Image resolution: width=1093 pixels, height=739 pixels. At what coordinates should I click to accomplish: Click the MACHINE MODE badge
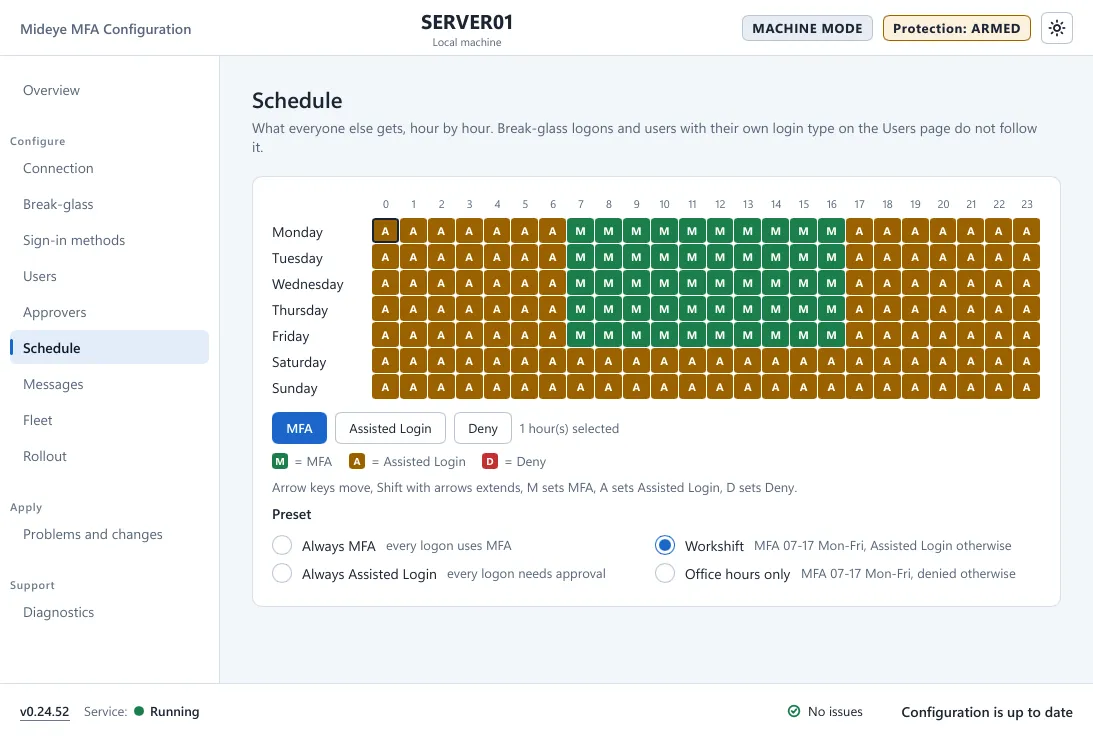click(x=807, y=29)
